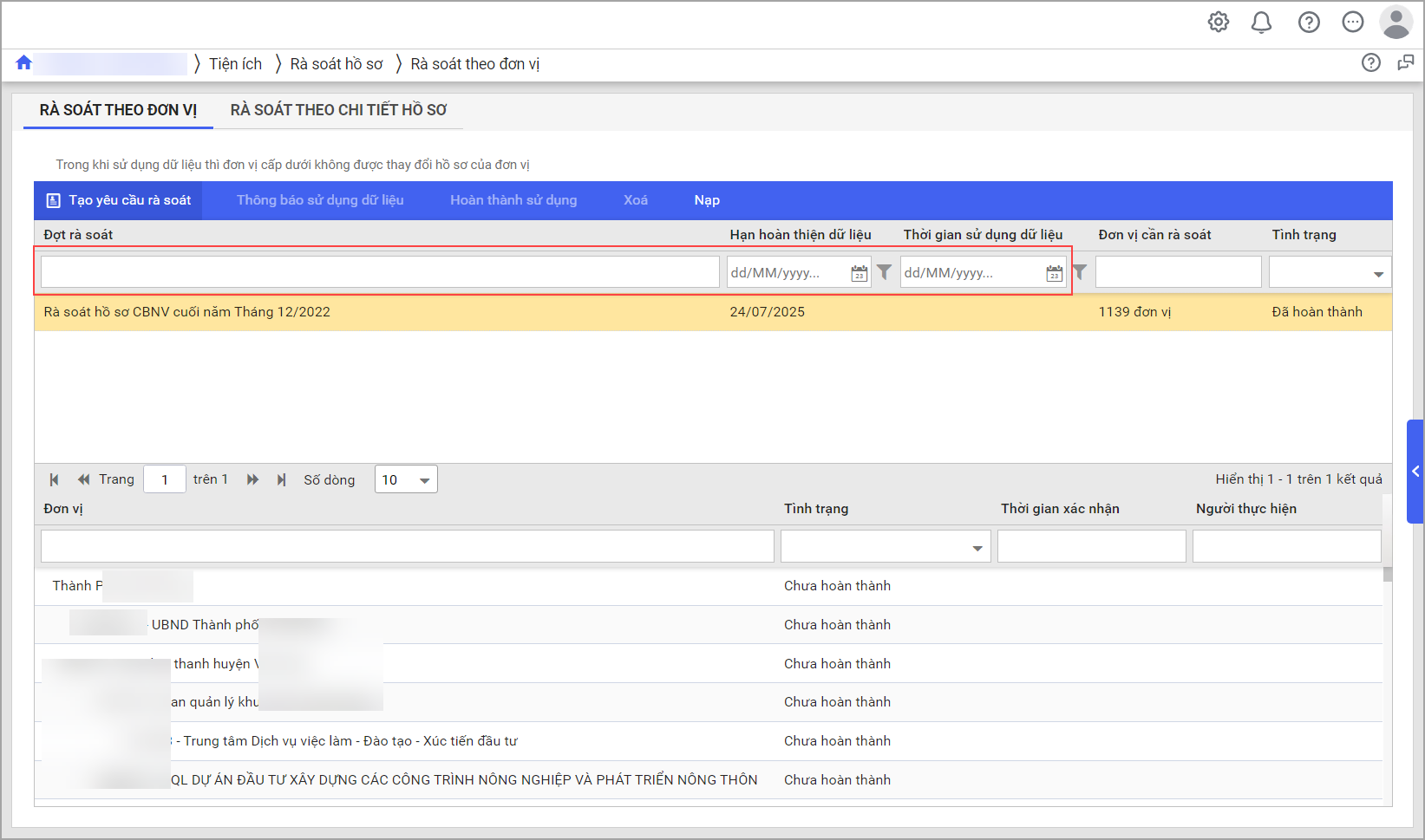1425x840 pixels.
Task: Click filter icon beside Hạn hoàn thiện dữ liệu
Action: coord(884,272)
